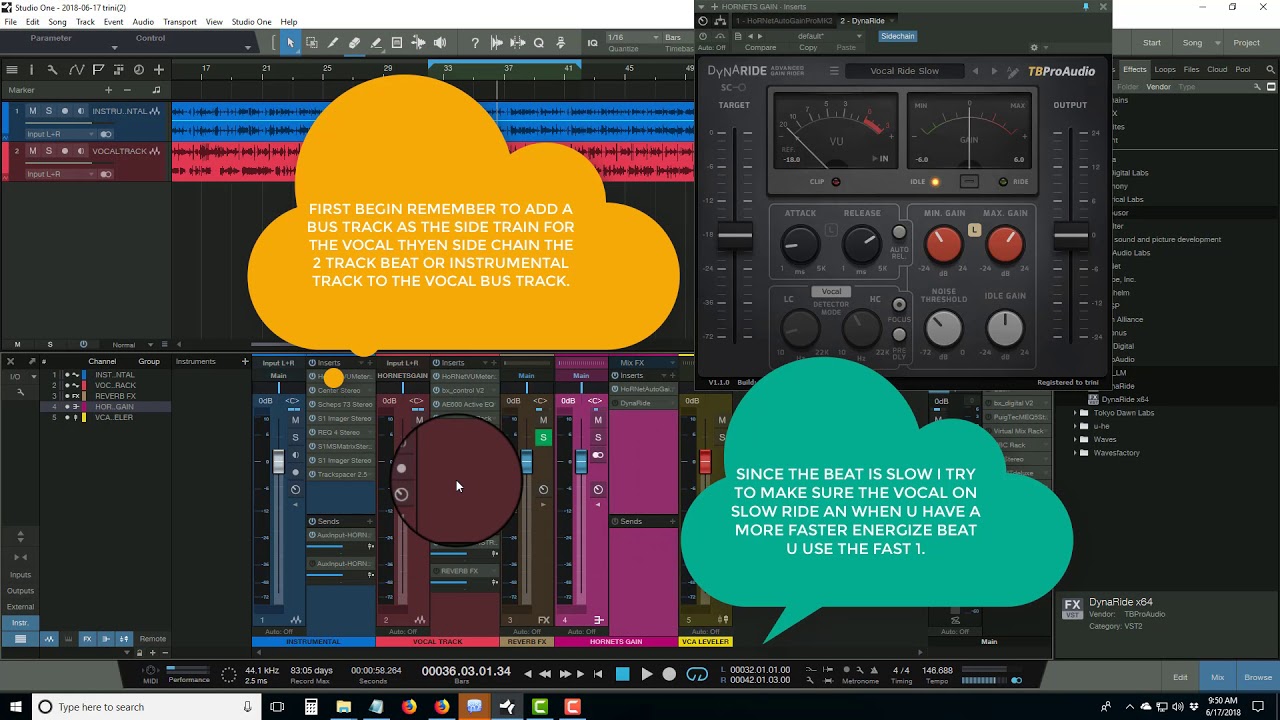This screenshot has width=1280, height=720.
Task: Select the Arrow tool in toolbar
Action: 290,43
